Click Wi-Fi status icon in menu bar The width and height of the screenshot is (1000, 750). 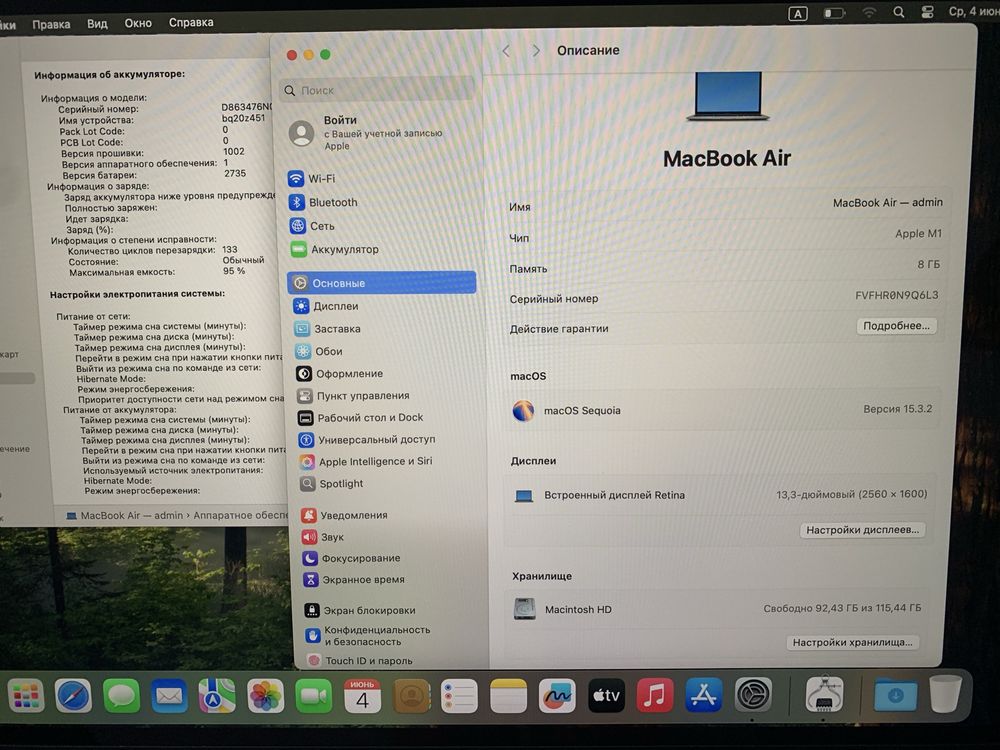point(869,13)
